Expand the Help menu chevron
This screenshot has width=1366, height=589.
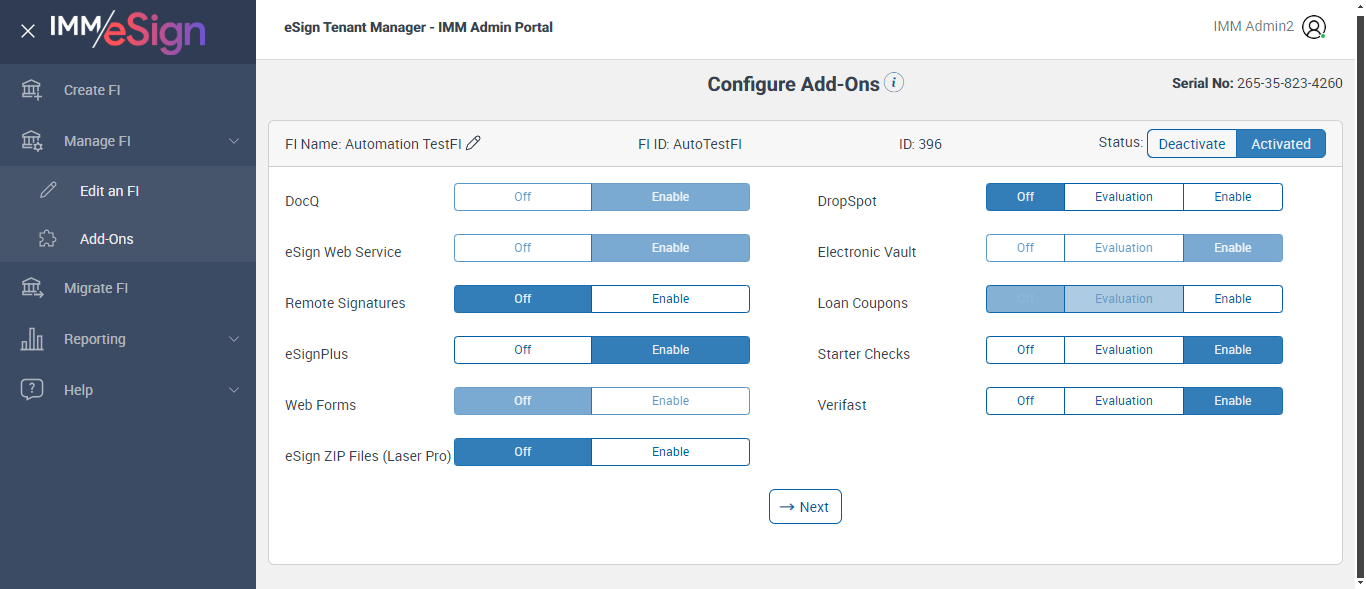[x=234, y=390]
